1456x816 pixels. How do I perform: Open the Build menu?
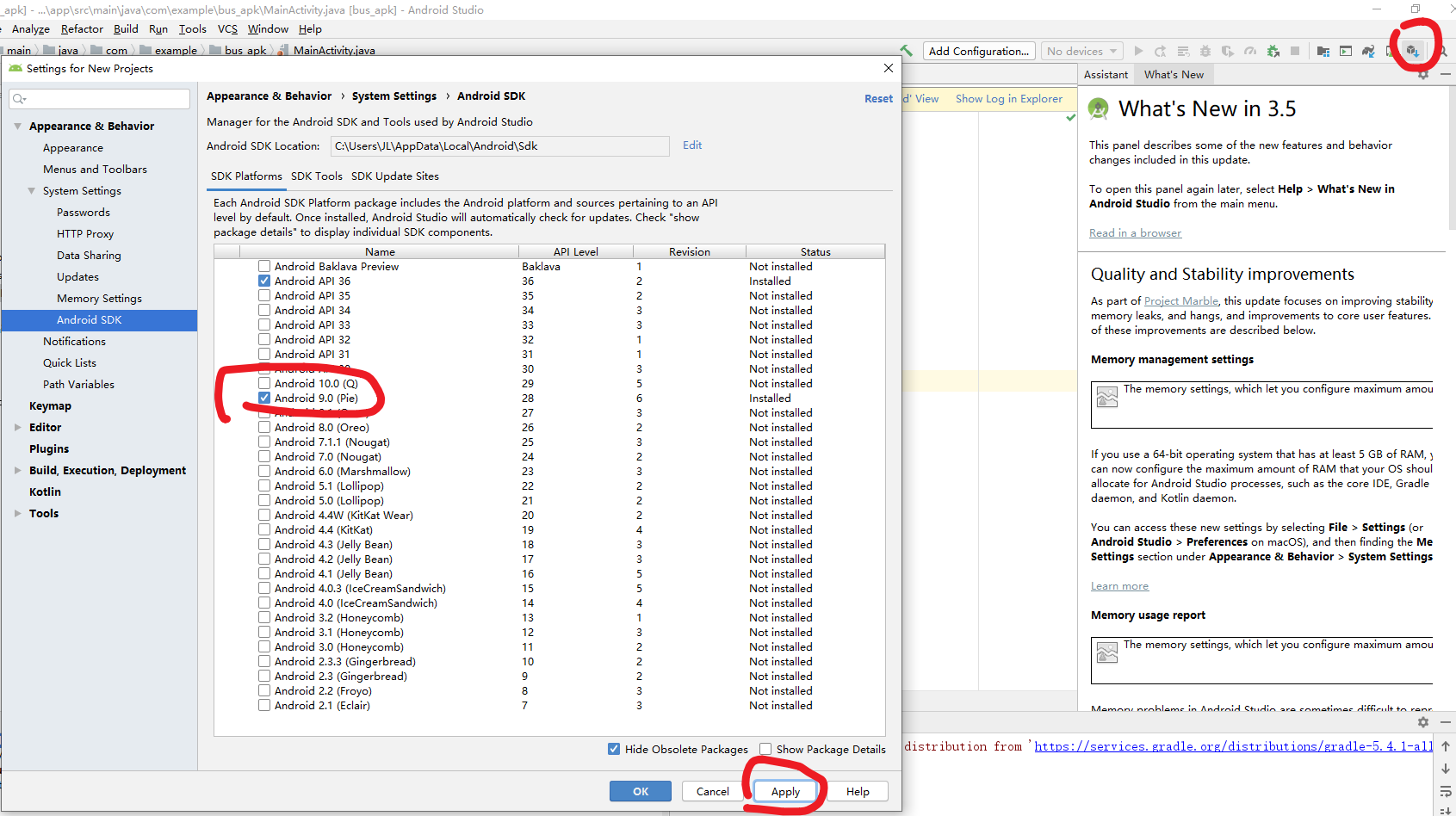(126, 28)
